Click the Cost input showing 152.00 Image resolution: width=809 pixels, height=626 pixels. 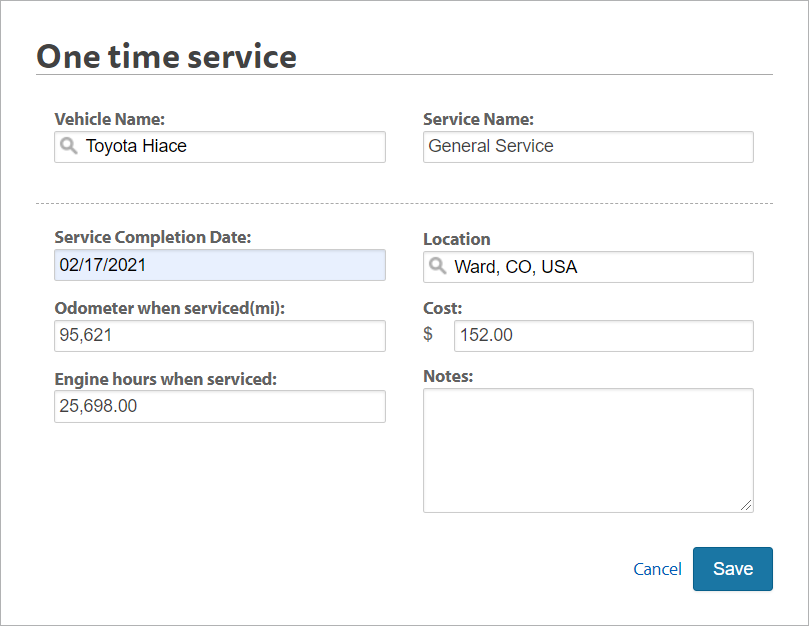(604, 335)
